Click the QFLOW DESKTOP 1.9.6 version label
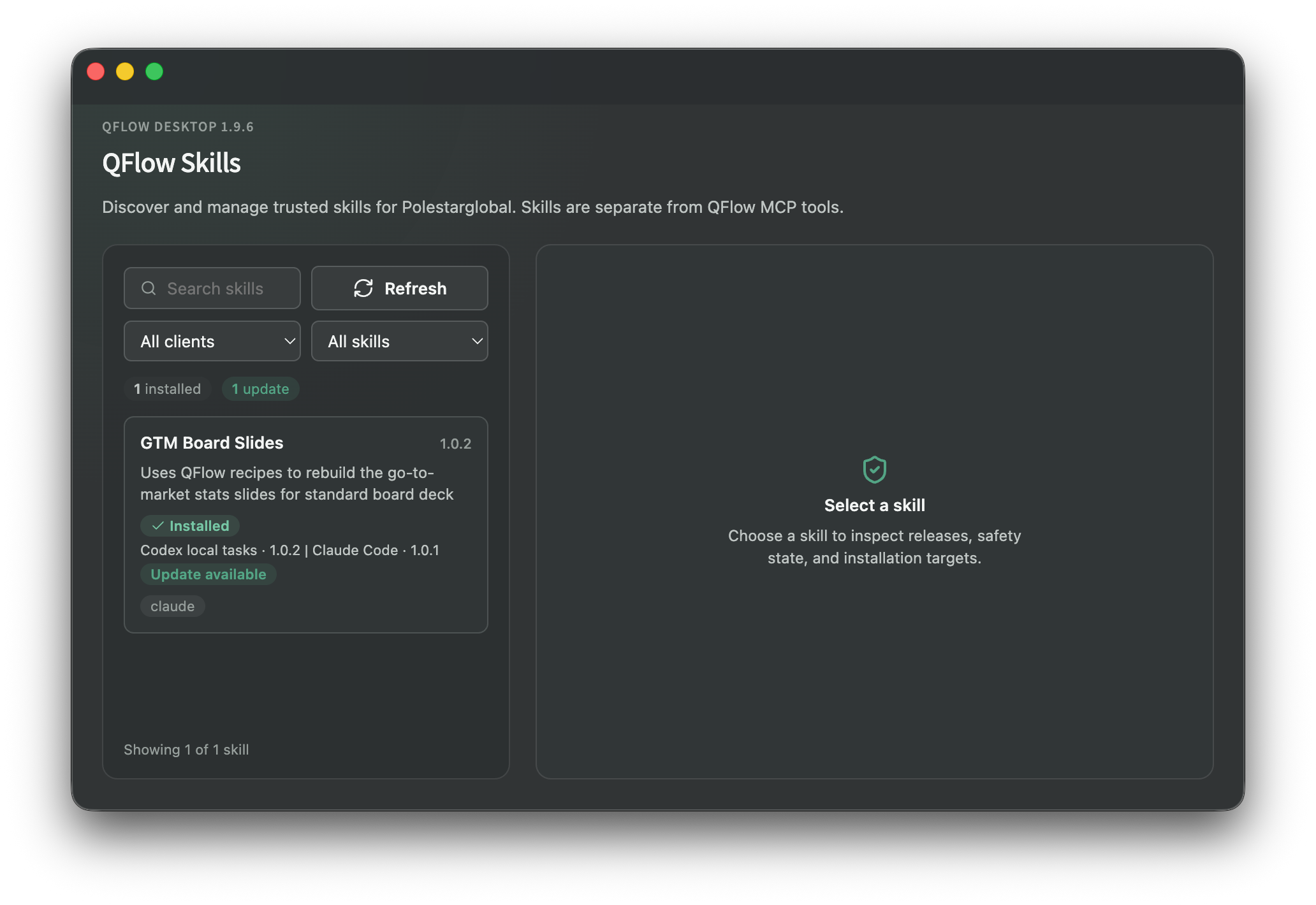Screen dimensions: 1316x905 point(178,127)
